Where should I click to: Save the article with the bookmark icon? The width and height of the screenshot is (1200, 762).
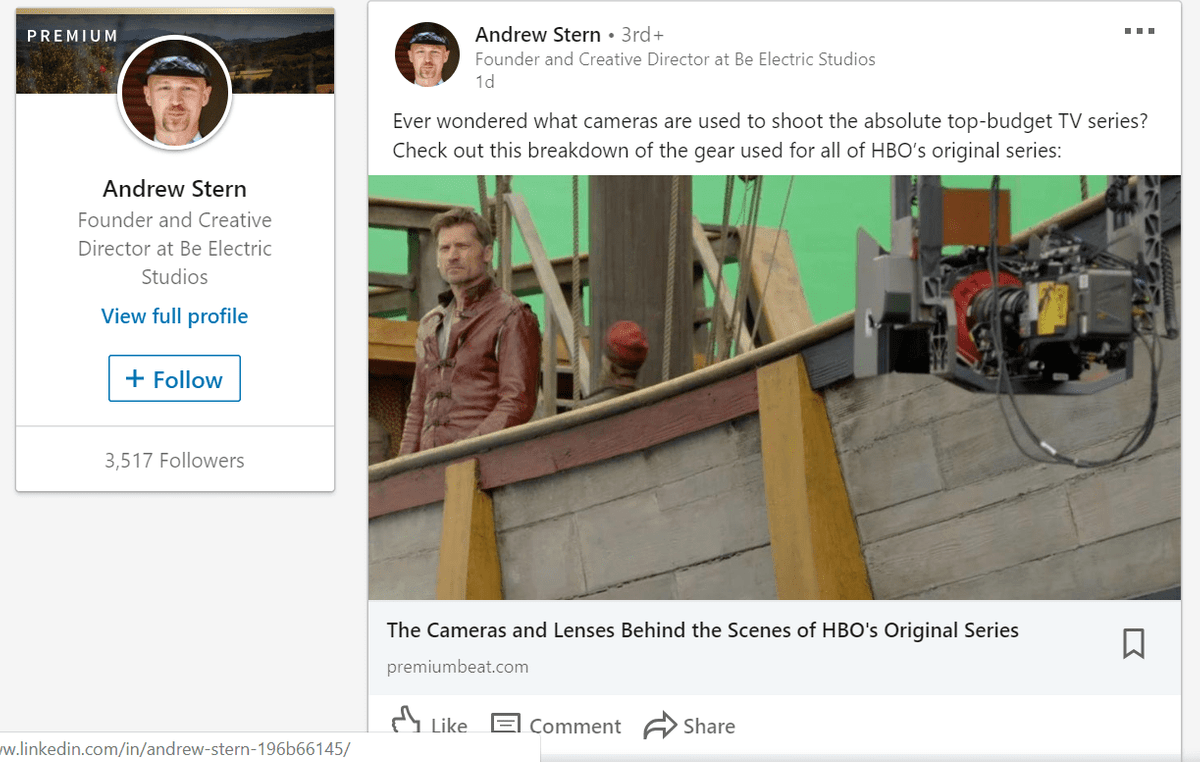[1133, 643]
